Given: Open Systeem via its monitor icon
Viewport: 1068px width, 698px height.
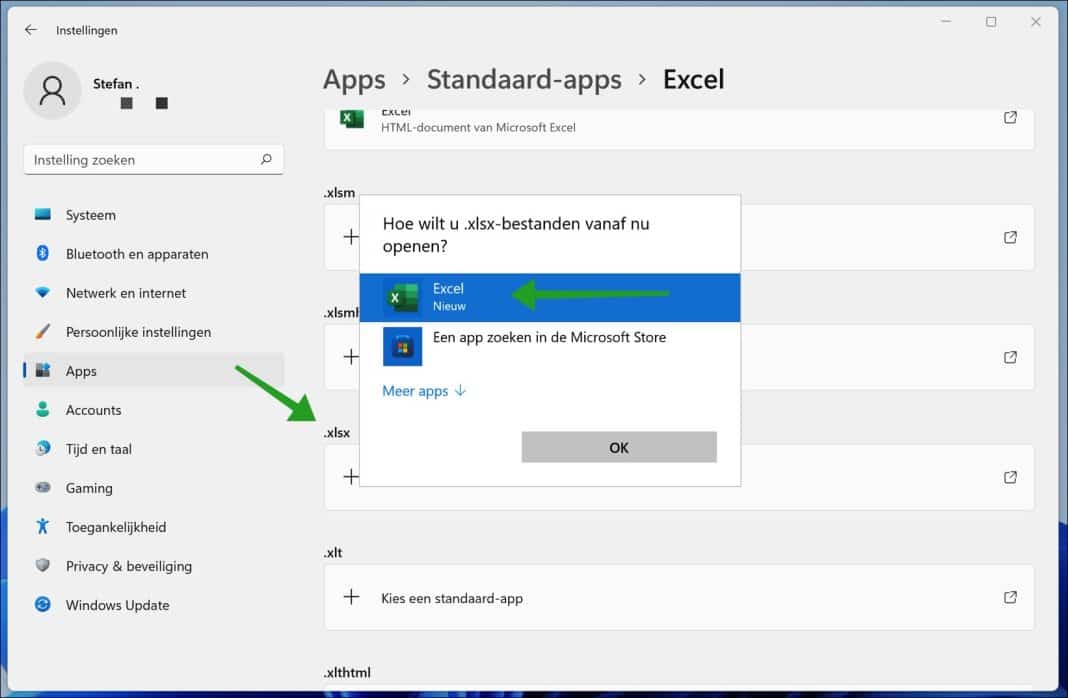Looking at the screenshot, I should coord(42,214).
